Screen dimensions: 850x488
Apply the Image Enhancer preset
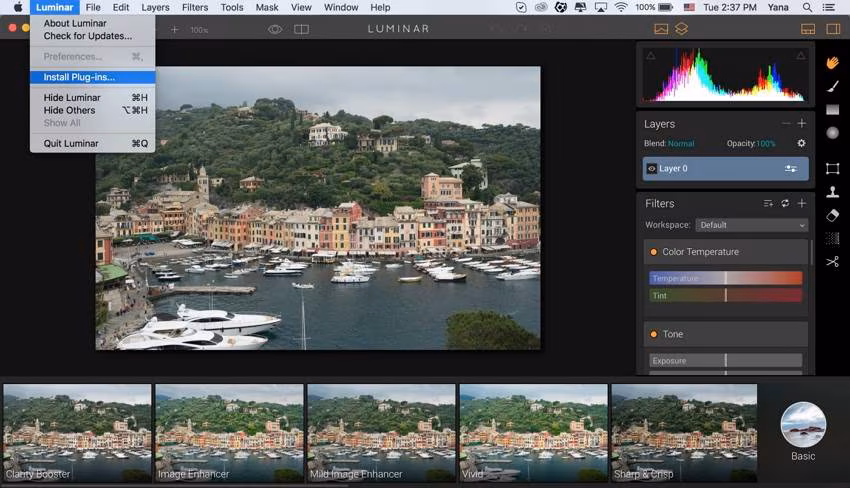pyautogui.click(x=229, y=433)
